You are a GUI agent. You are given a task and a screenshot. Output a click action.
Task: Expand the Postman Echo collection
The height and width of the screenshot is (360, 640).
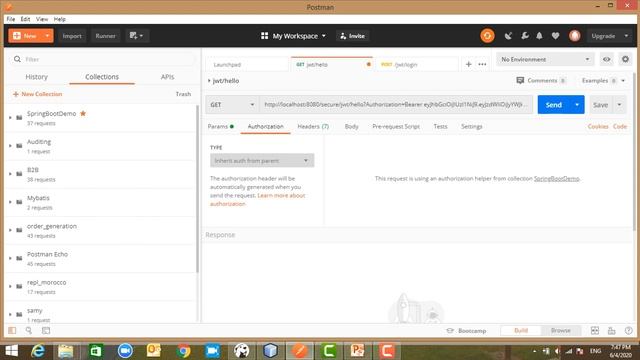click(10, 258)
